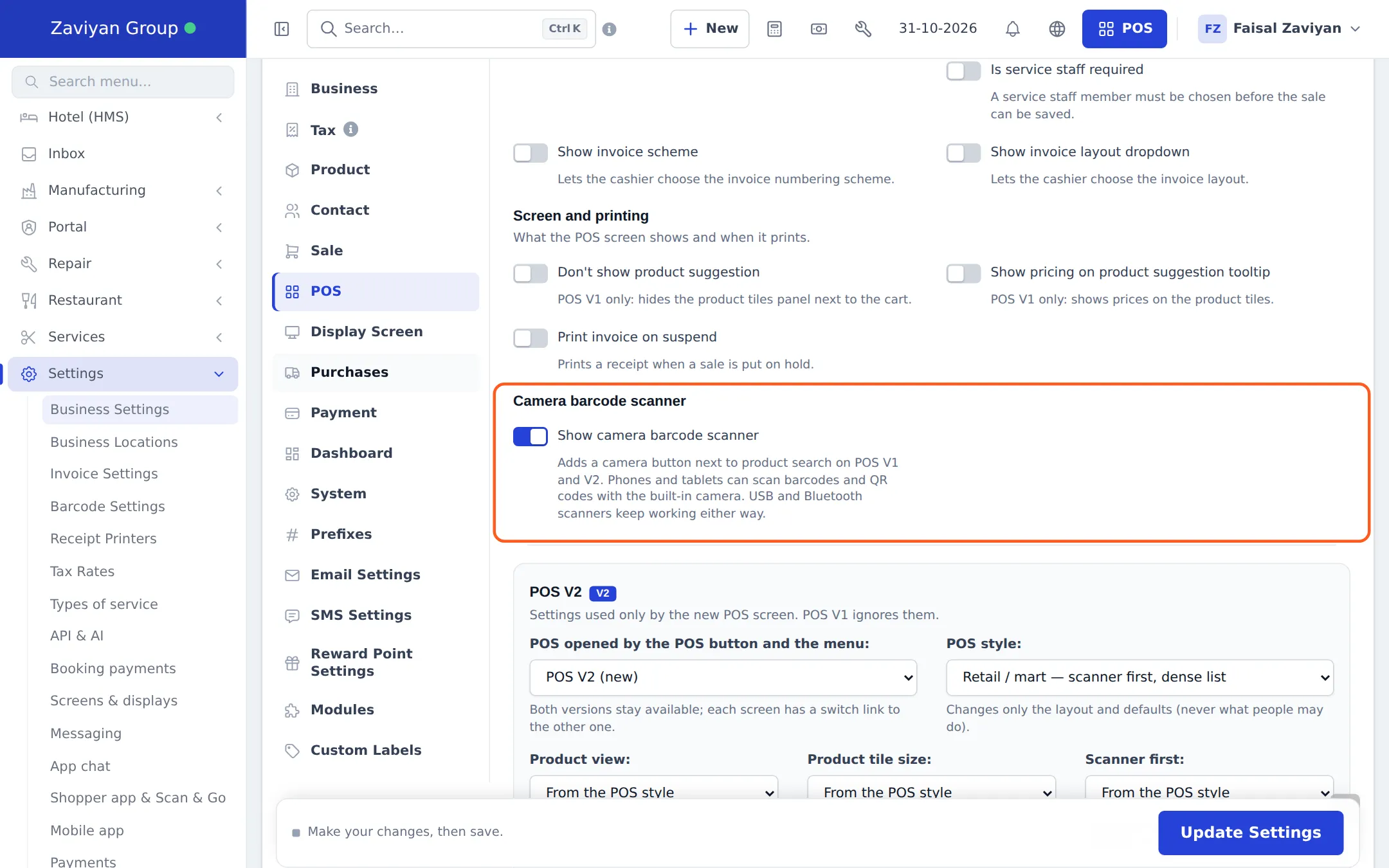
Task: Click the top Search box
Action: click(x=451, y=29)
